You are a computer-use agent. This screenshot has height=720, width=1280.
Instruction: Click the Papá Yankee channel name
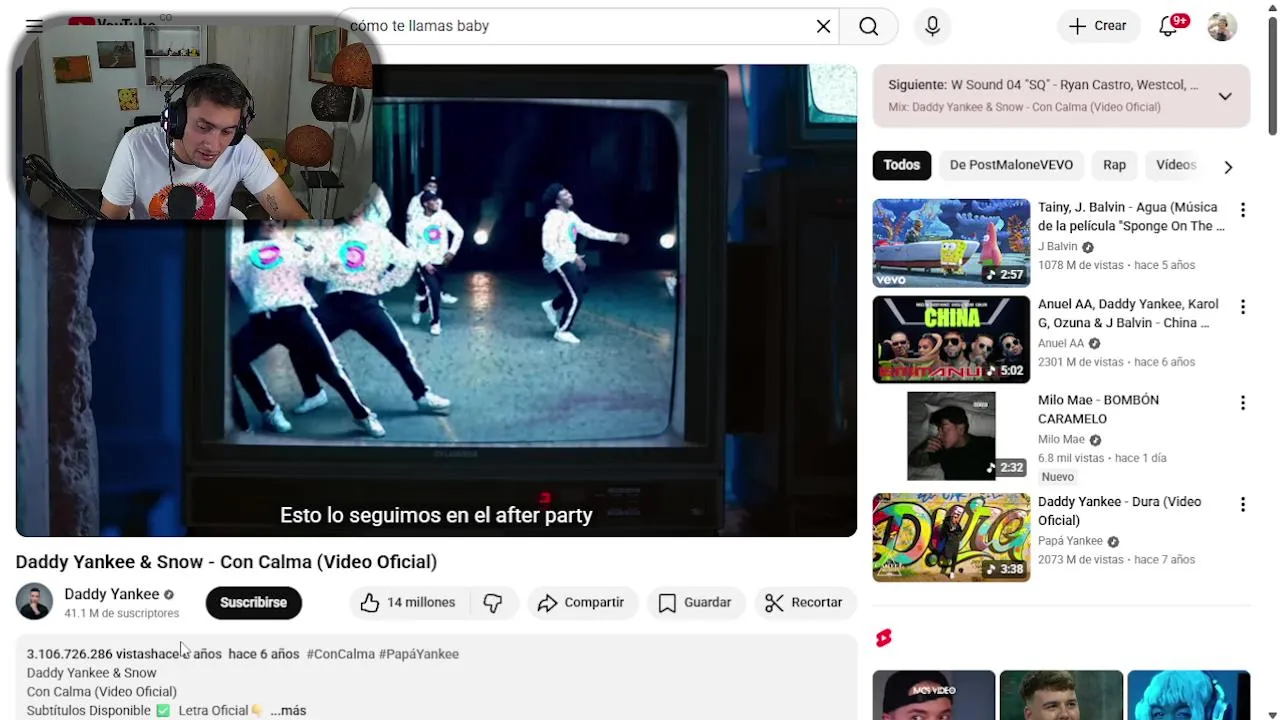pos(1070,541)
